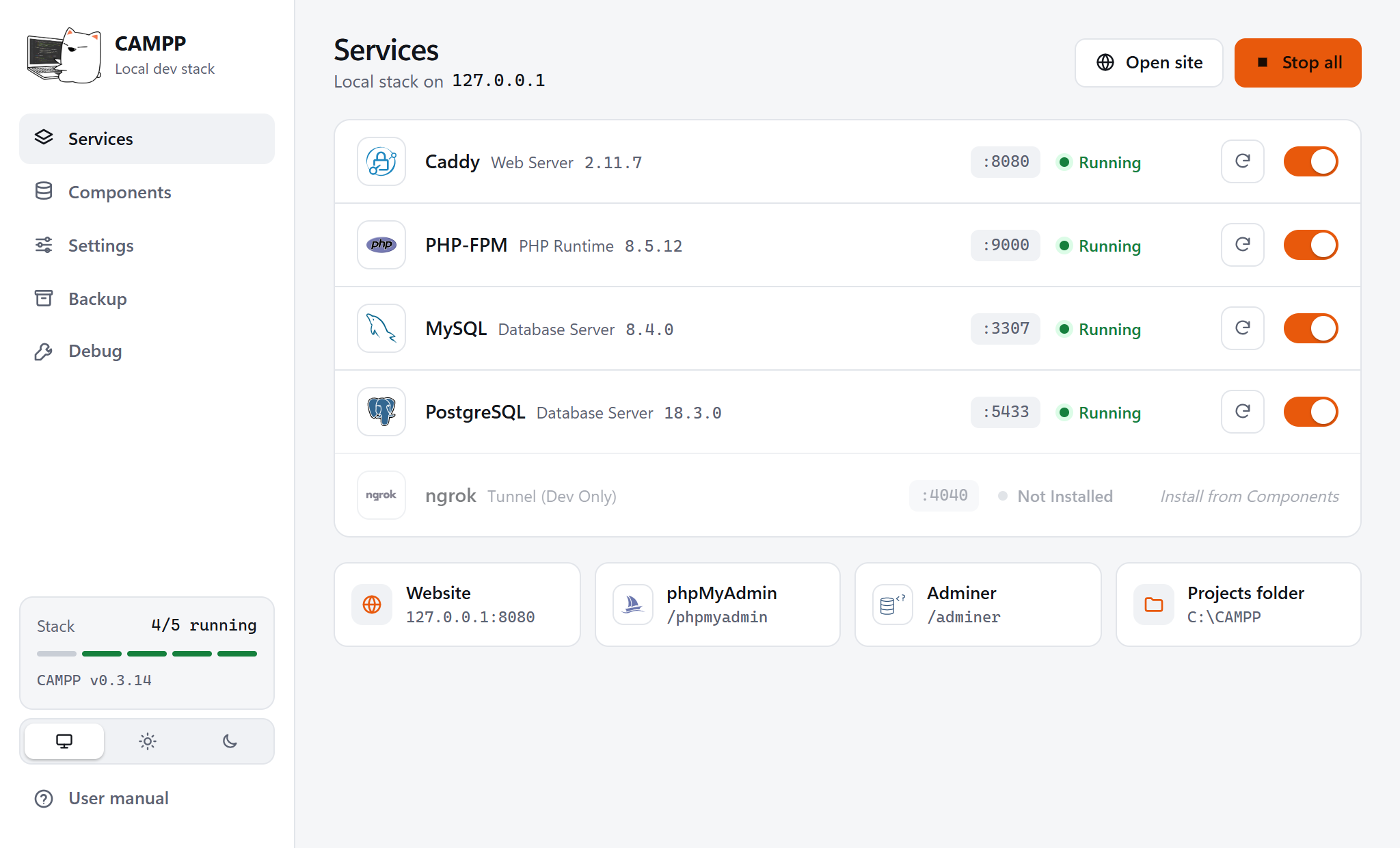
Task: Click the Open site button
Action: point(1149,63)
